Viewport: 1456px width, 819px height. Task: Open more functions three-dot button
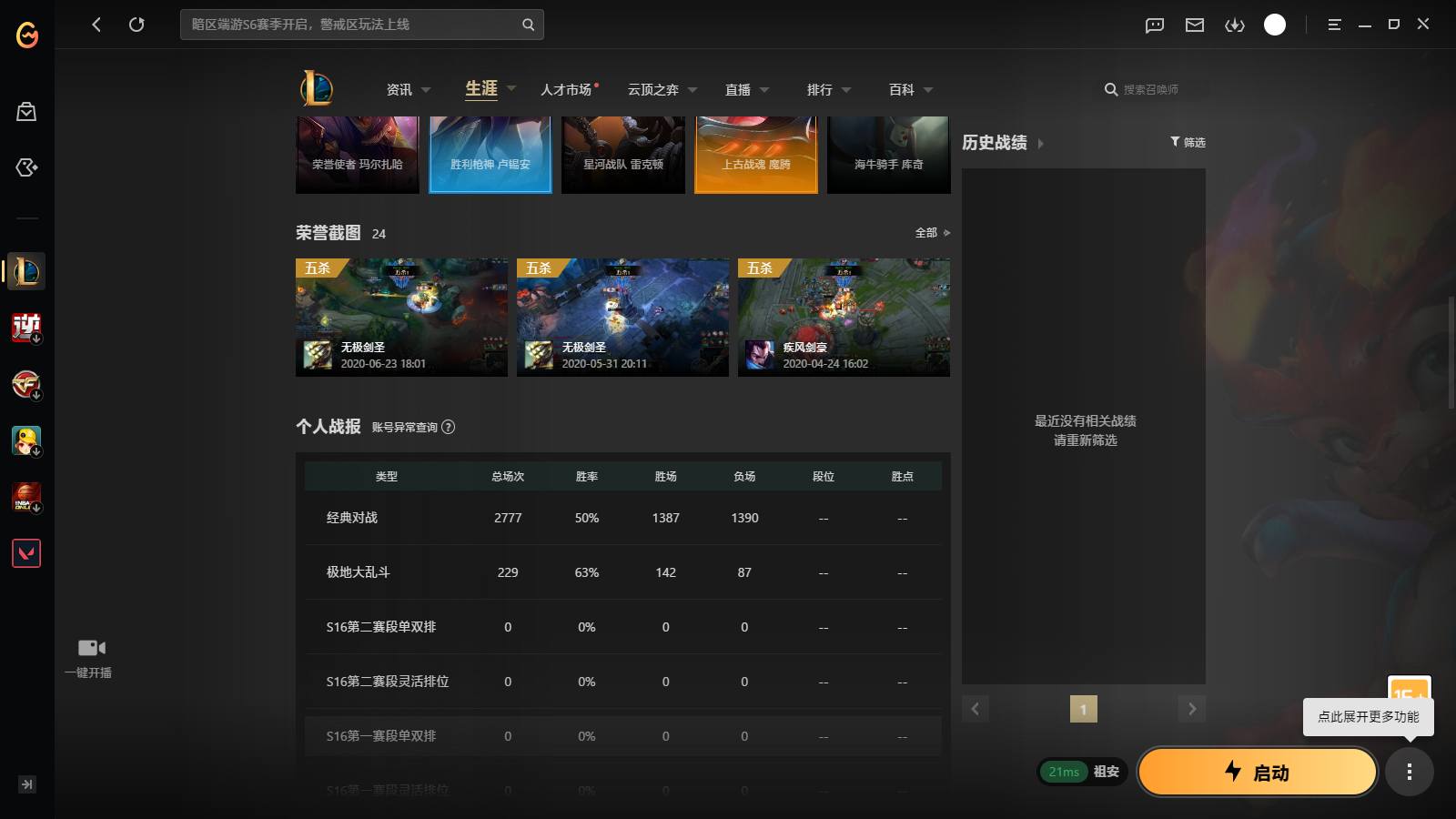click(x=1410, y=773)
